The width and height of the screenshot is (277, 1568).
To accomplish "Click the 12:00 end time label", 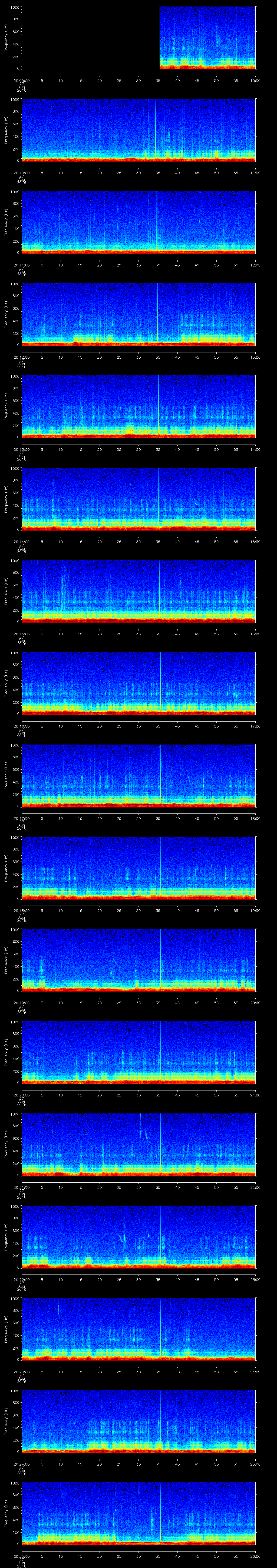I will (255, 265).
